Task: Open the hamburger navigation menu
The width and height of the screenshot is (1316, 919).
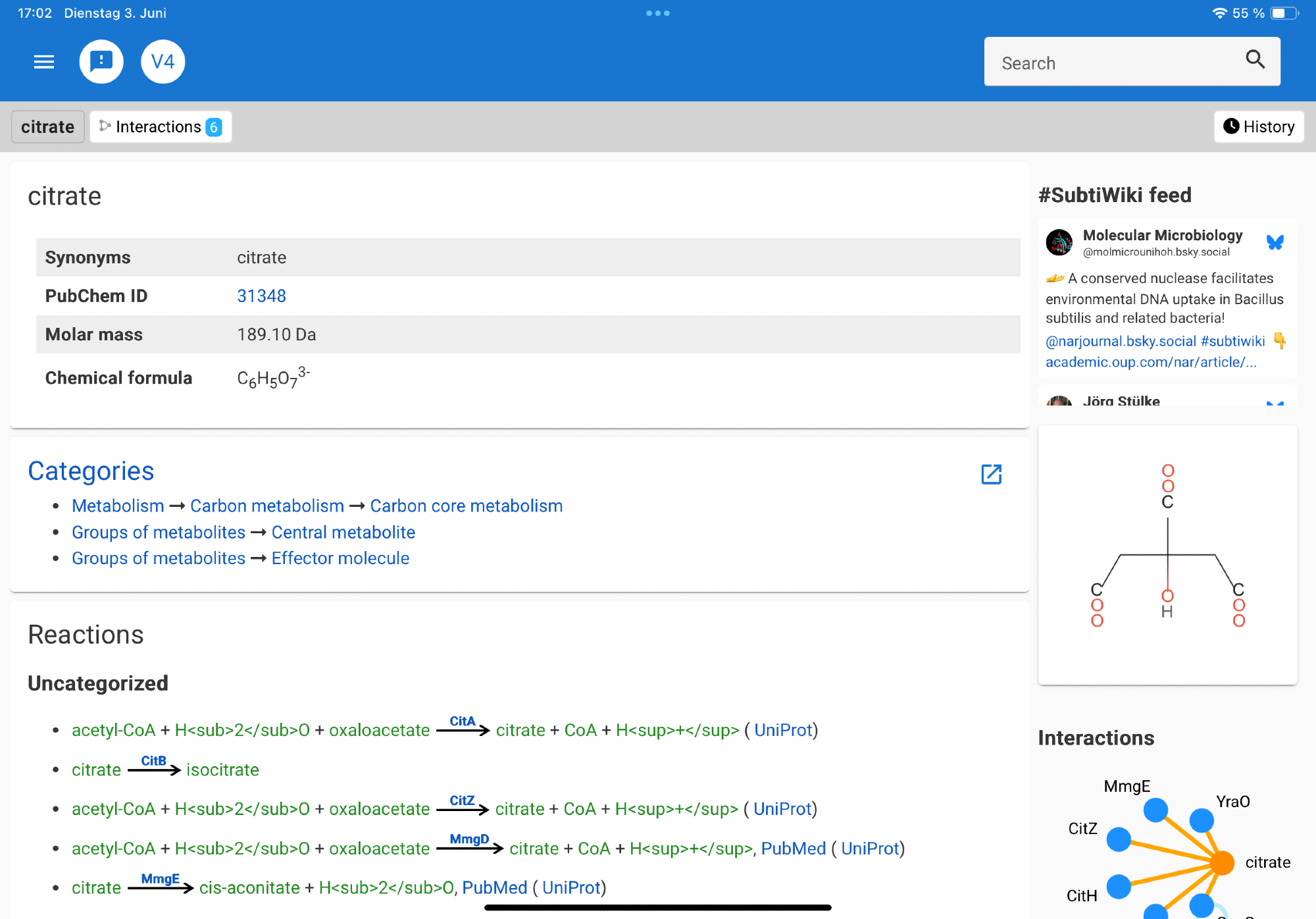Action: click(x=44, y=62)
